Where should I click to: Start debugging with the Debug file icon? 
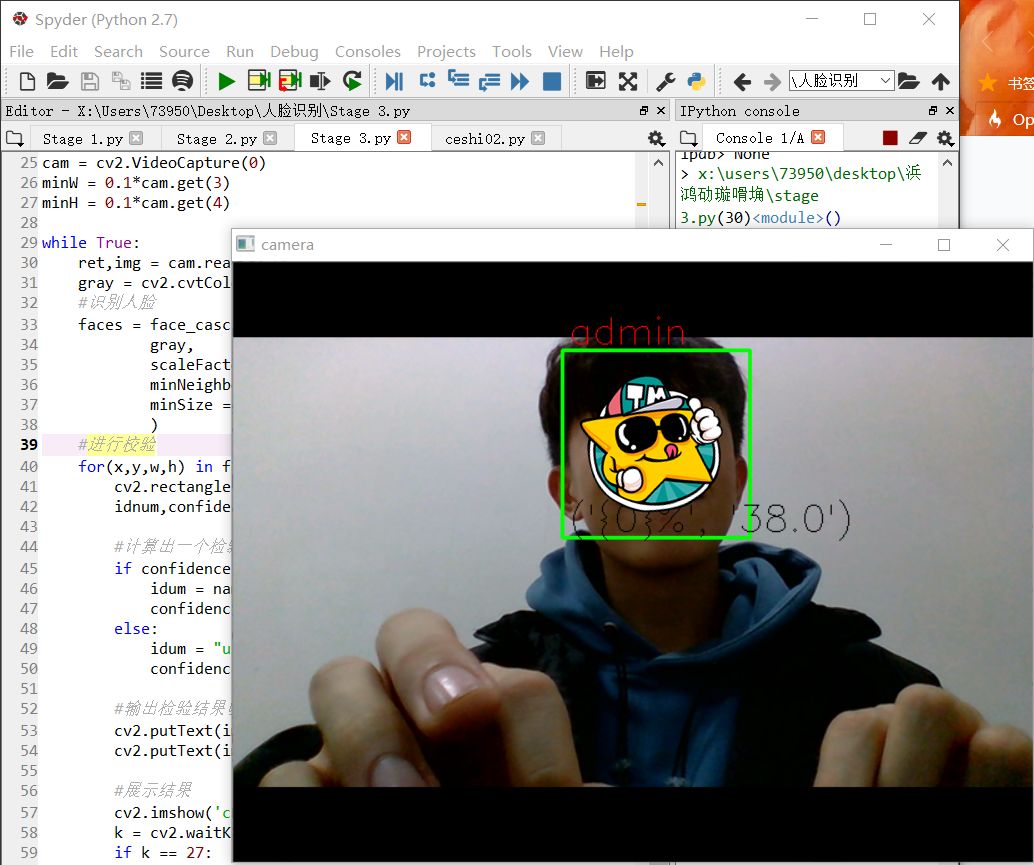point(394,82)
